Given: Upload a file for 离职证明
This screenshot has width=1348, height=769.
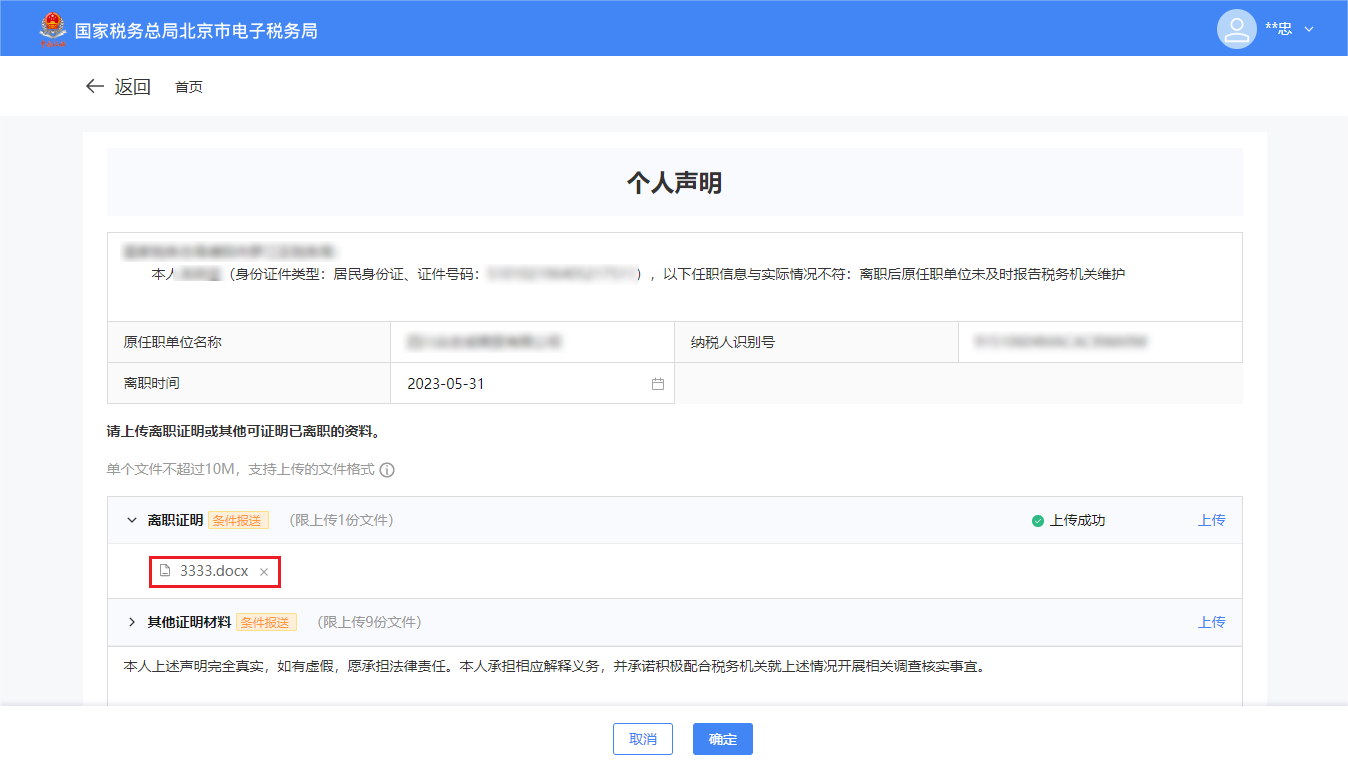Looking at the screenshot, I should 1212,520.
